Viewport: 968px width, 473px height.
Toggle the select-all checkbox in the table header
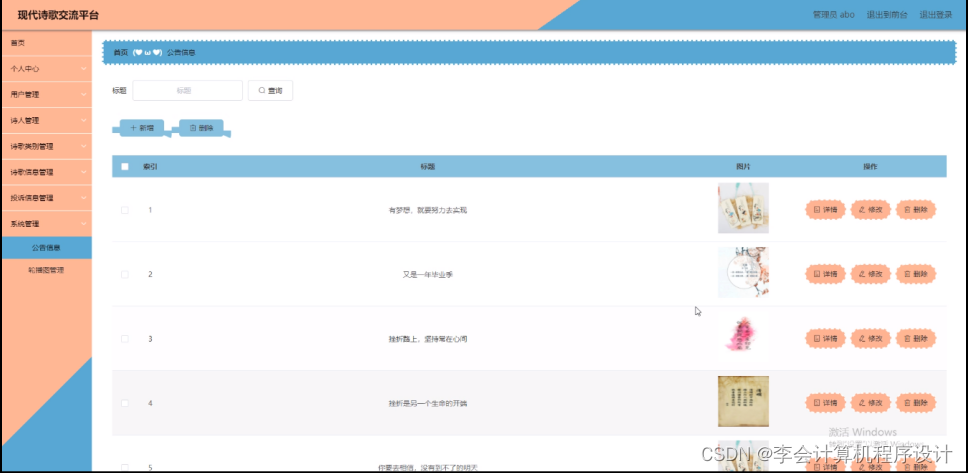pos(125,167)
